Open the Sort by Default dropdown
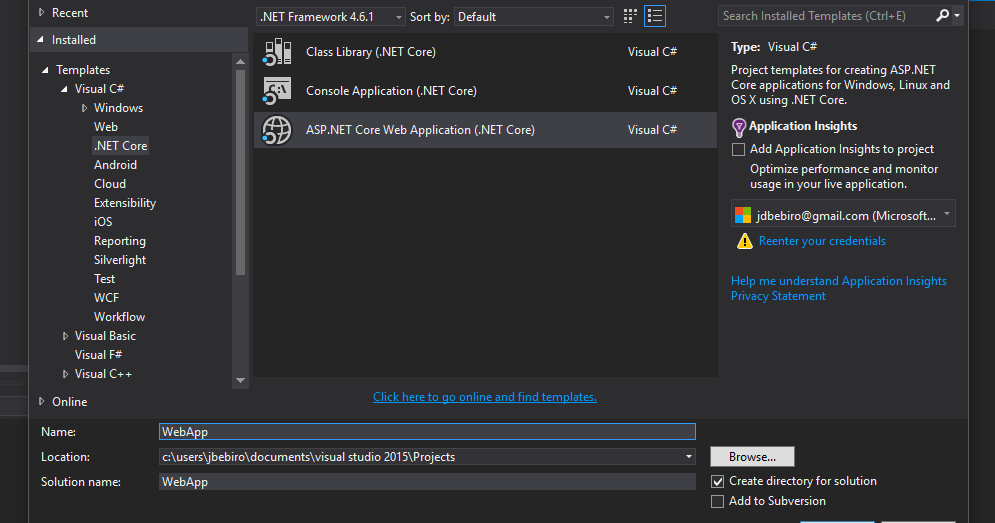Screen dimensions: 995x523 click(534, 17)
